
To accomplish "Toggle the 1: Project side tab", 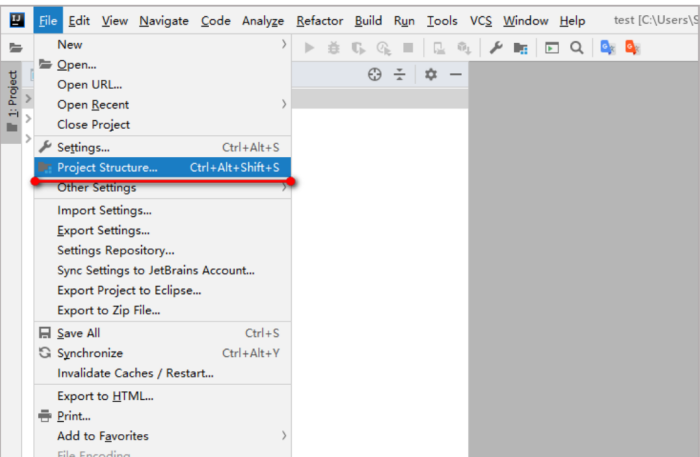I will click(x=12, y=101).
